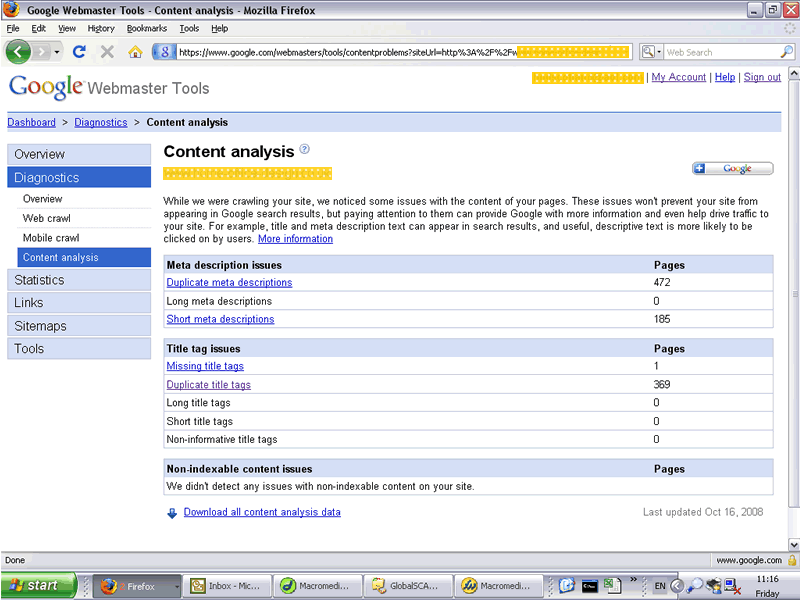
Task: Go to Diagnostics breadcrumb link
Action: coord(101,122)
